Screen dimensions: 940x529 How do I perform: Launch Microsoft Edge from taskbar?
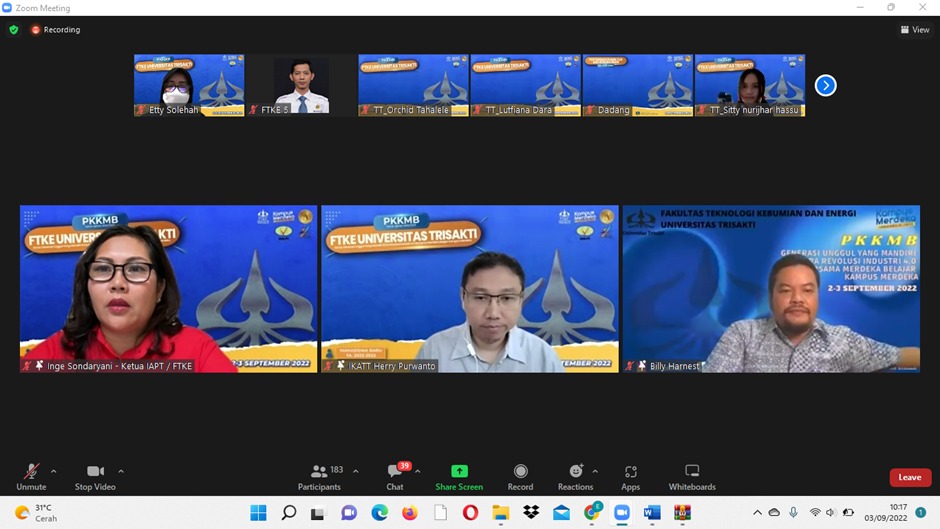(x=379, y=513)
